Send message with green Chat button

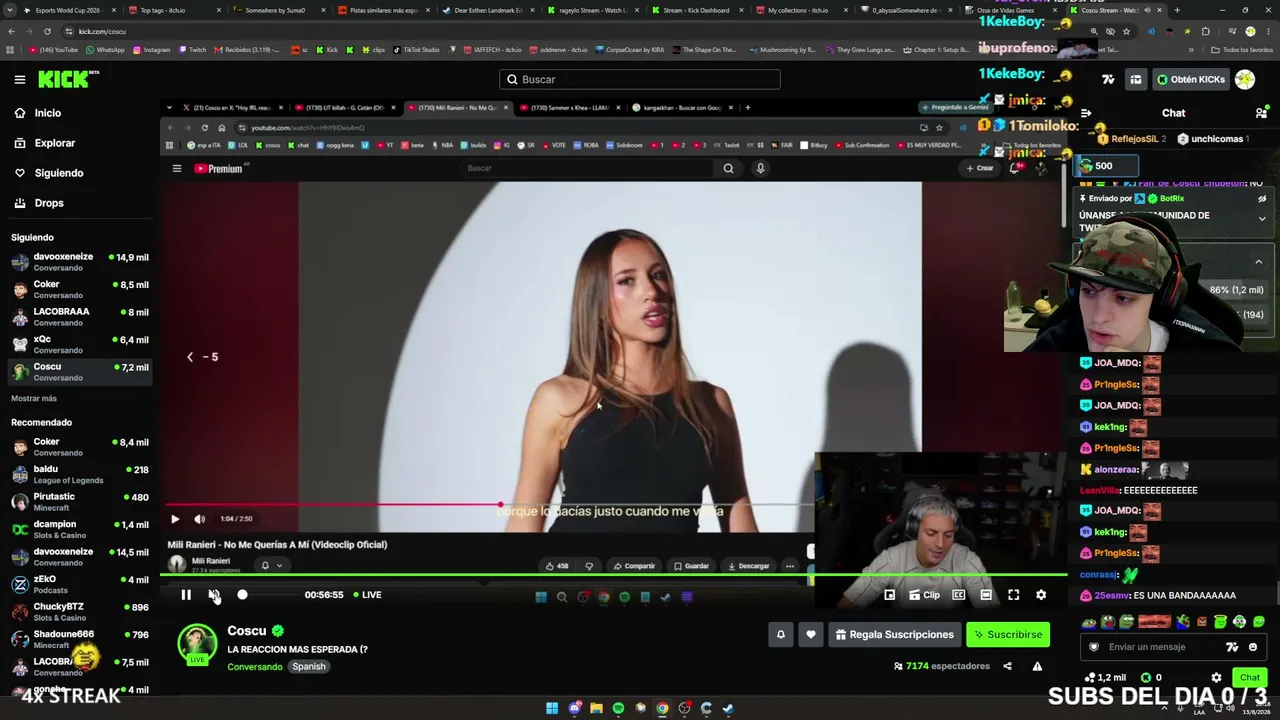(1250, 677)
